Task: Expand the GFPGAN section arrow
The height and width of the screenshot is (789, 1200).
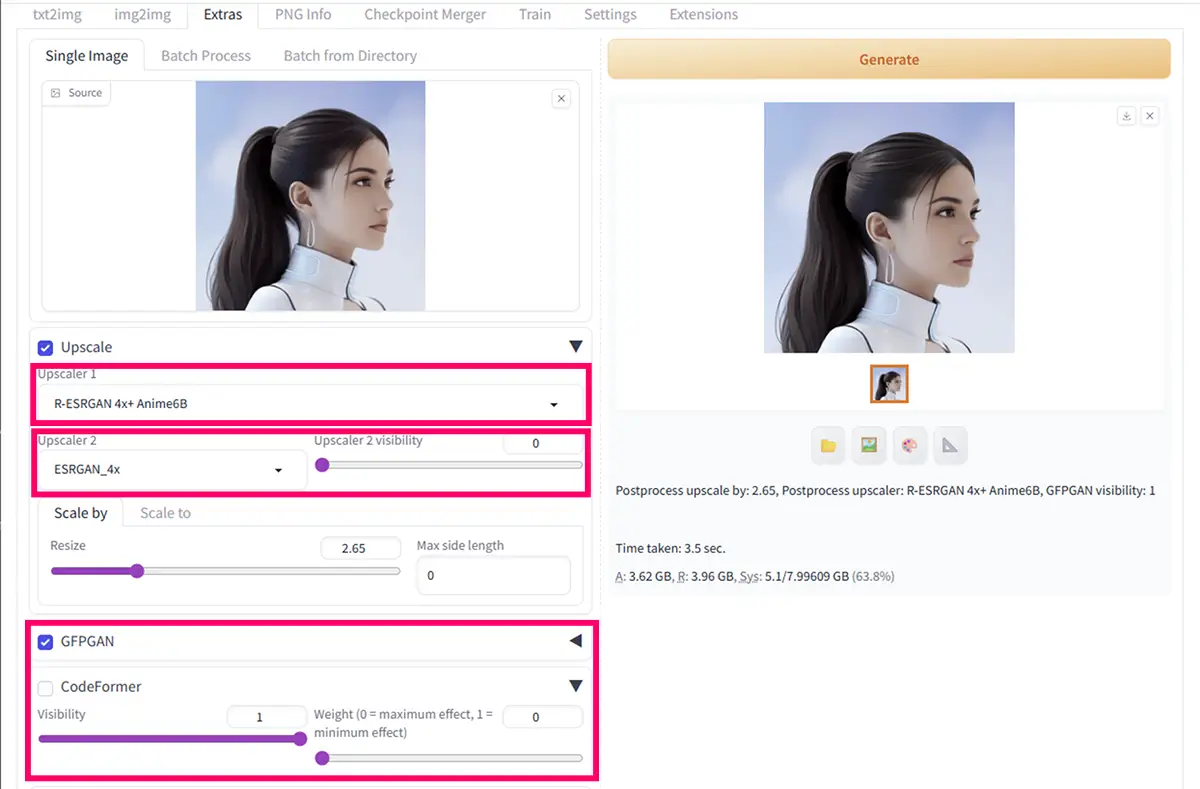Action: click(x=575, y=641)
